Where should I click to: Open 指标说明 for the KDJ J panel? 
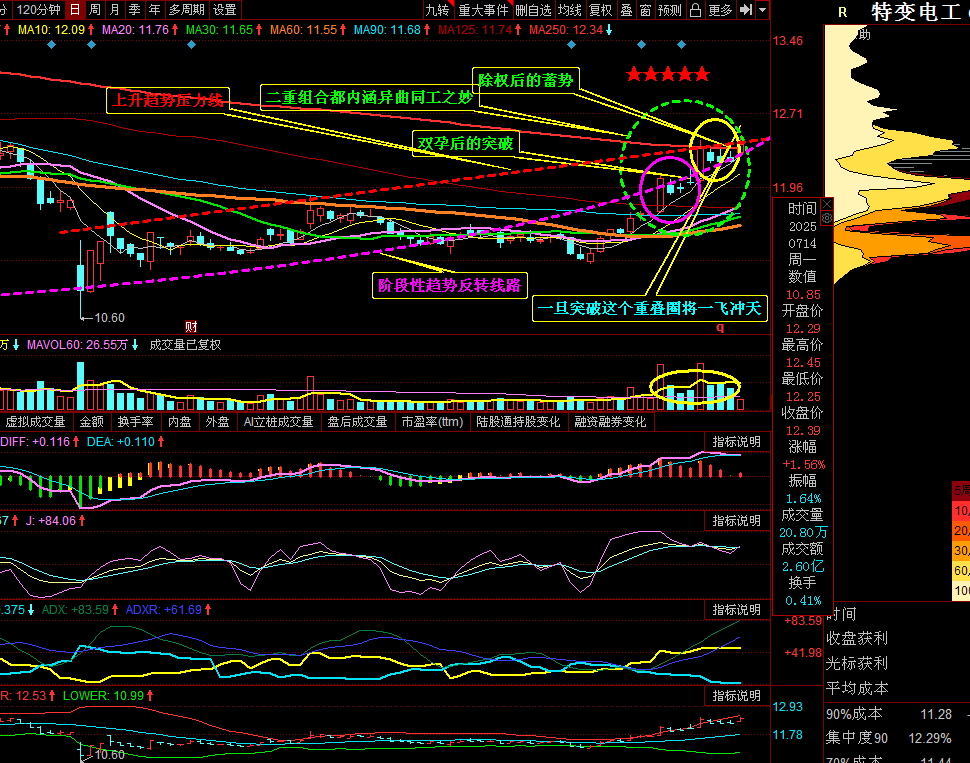point(736,521)
